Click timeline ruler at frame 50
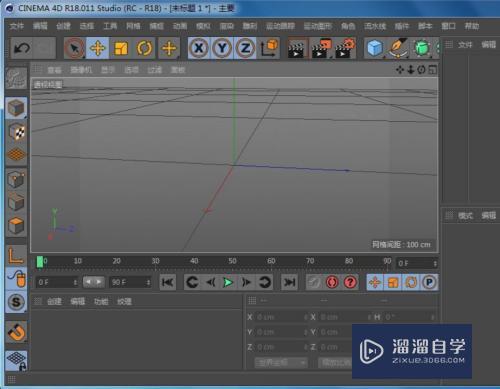 233,261
